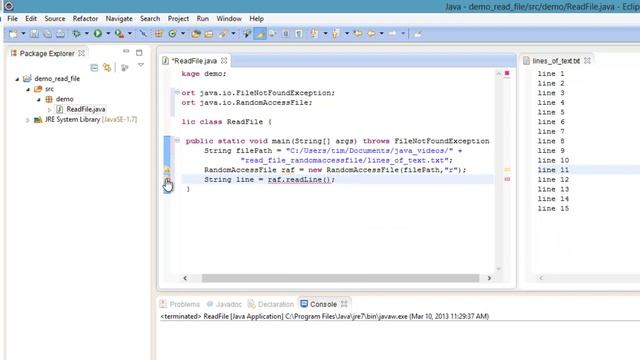Click the editor scroll right arrow

click(x=489, y=278)
